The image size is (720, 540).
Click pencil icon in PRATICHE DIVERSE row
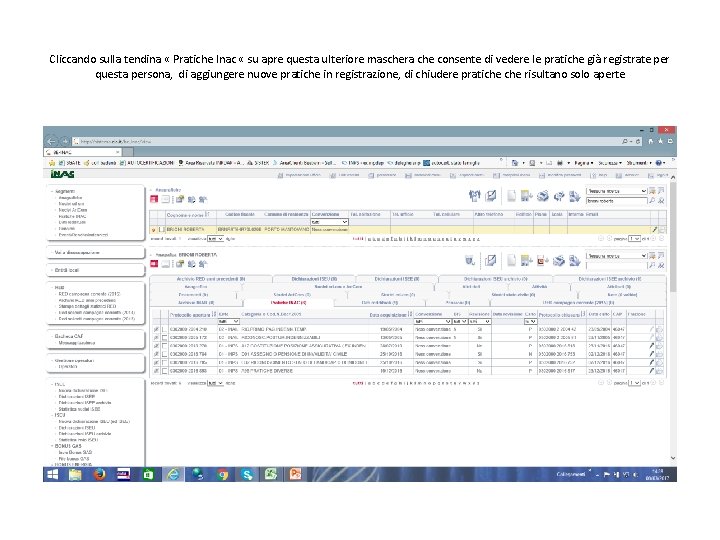(x=651, y=370)
